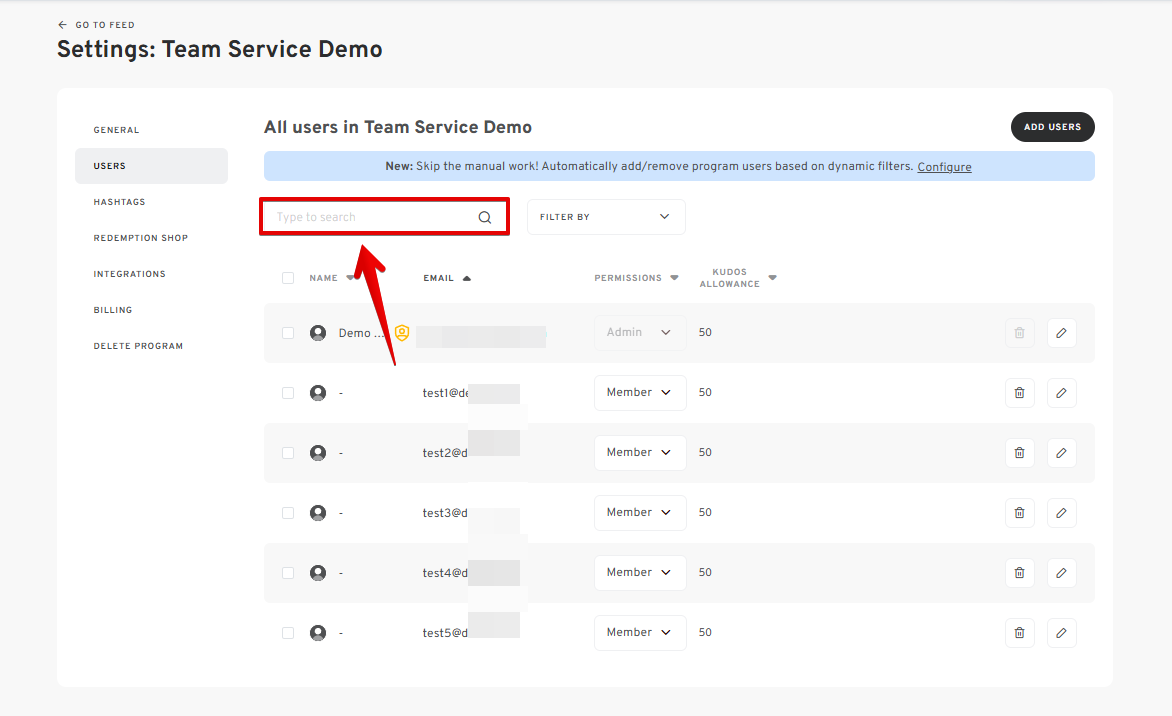Viewport: 1172px width, 716px height.
Task: Open the Configure dynamic filters link
Action: (x=944, y=167)
